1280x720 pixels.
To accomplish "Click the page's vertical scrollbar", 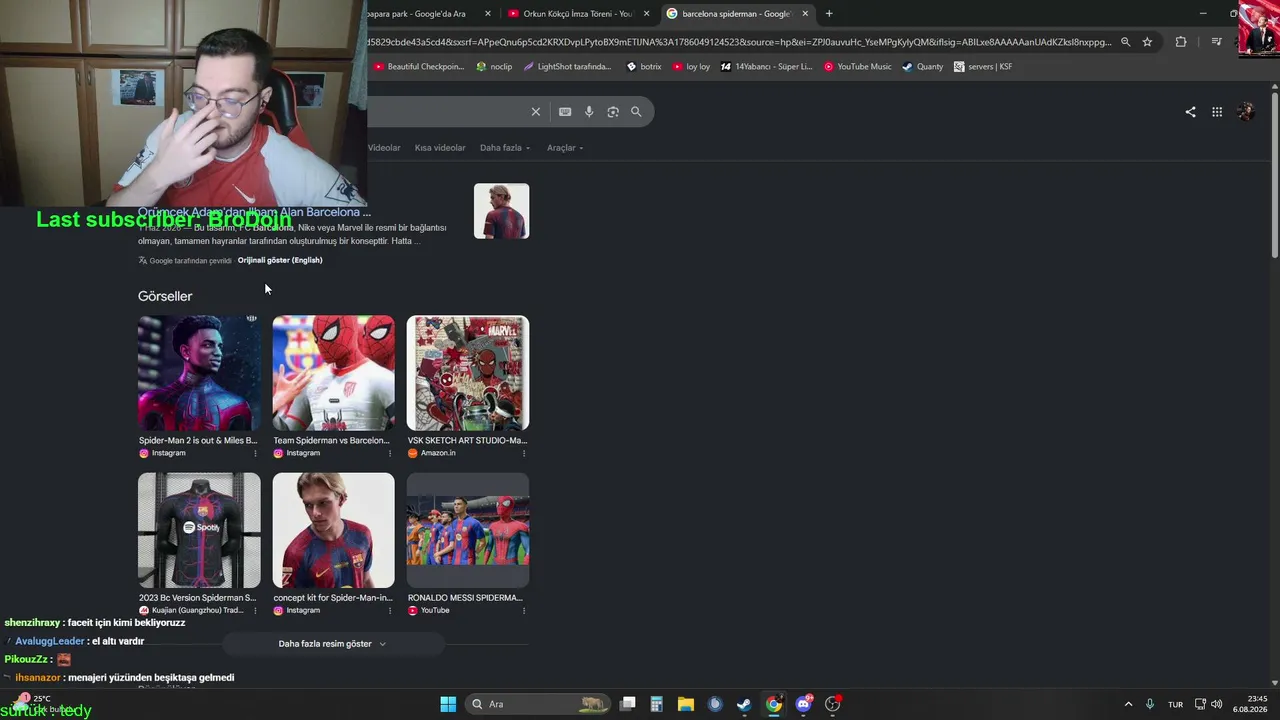I will 1274,175.
